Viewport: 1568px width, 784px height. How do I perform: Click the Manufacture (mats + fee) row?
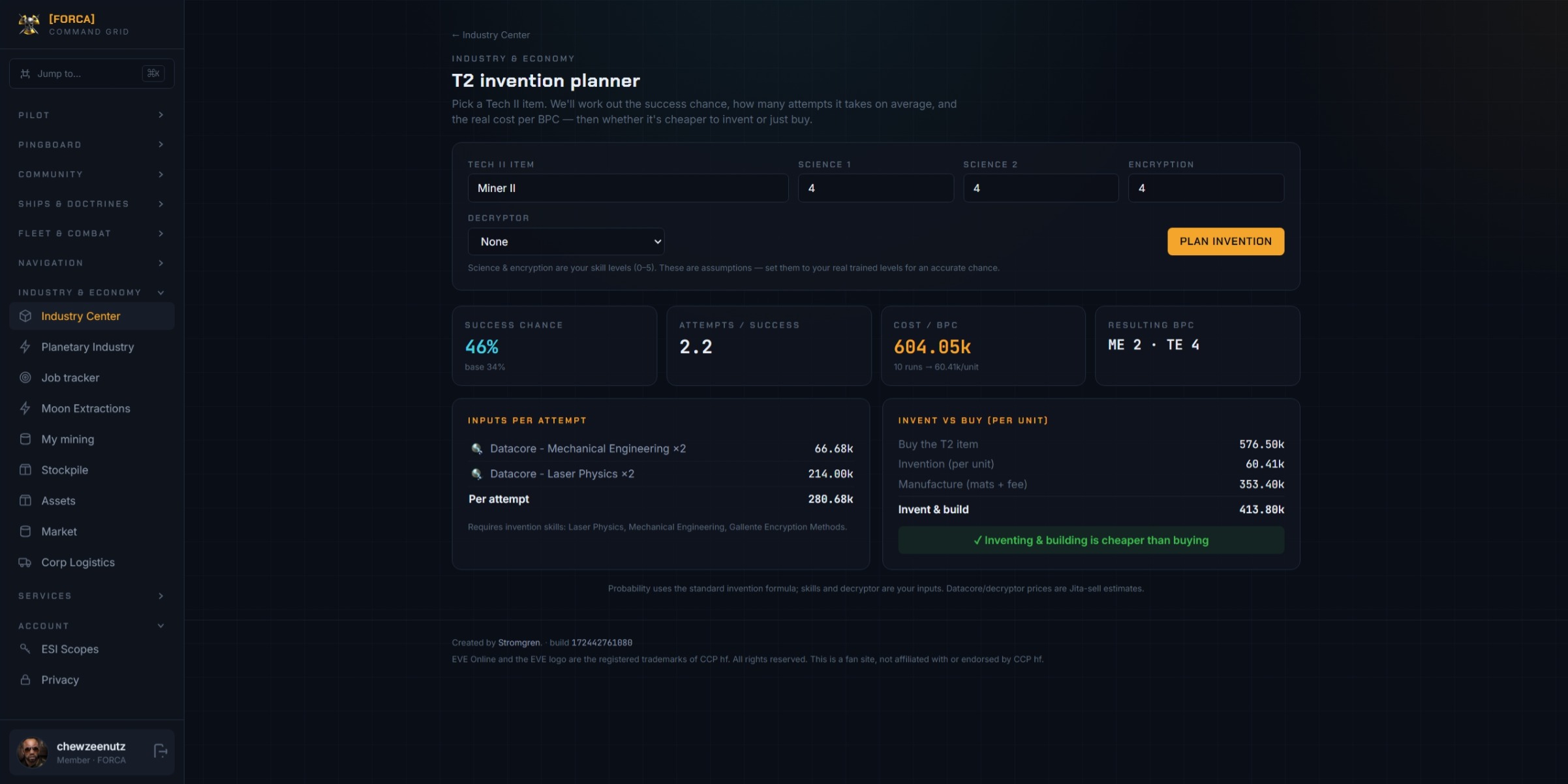click(1091, 484)
